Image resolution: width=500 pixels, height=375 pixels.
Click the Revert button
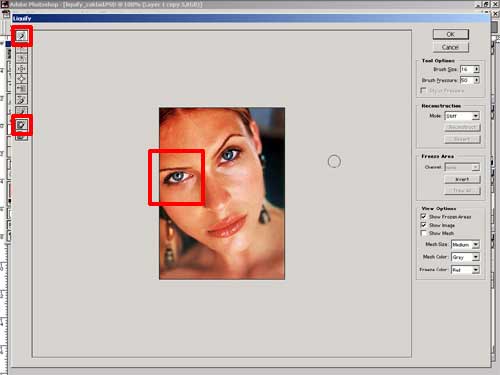click(462, 139)
